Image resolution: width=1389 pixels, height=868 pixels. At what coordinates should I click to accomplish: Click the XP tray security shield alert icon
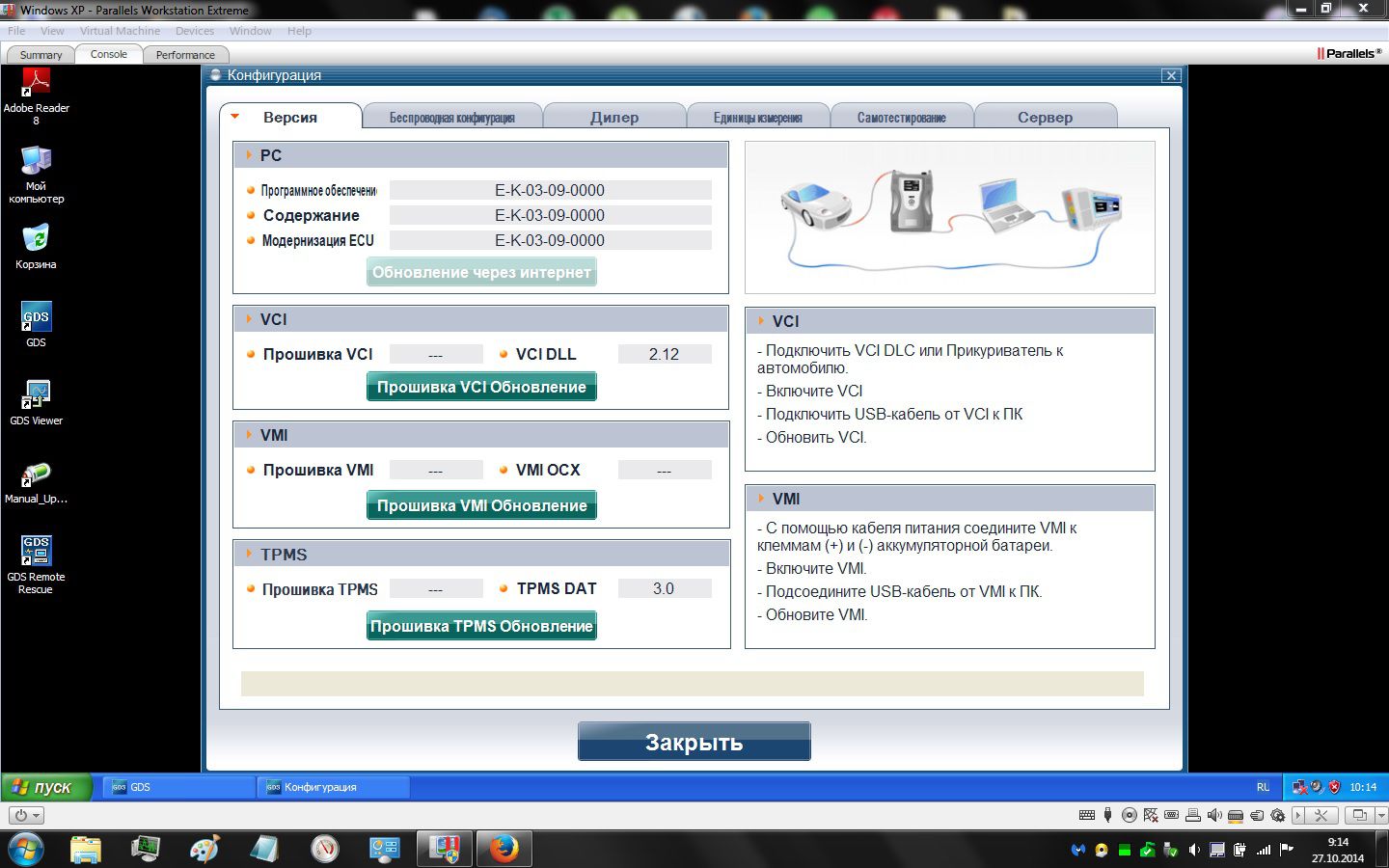[x=1334, y=787]
